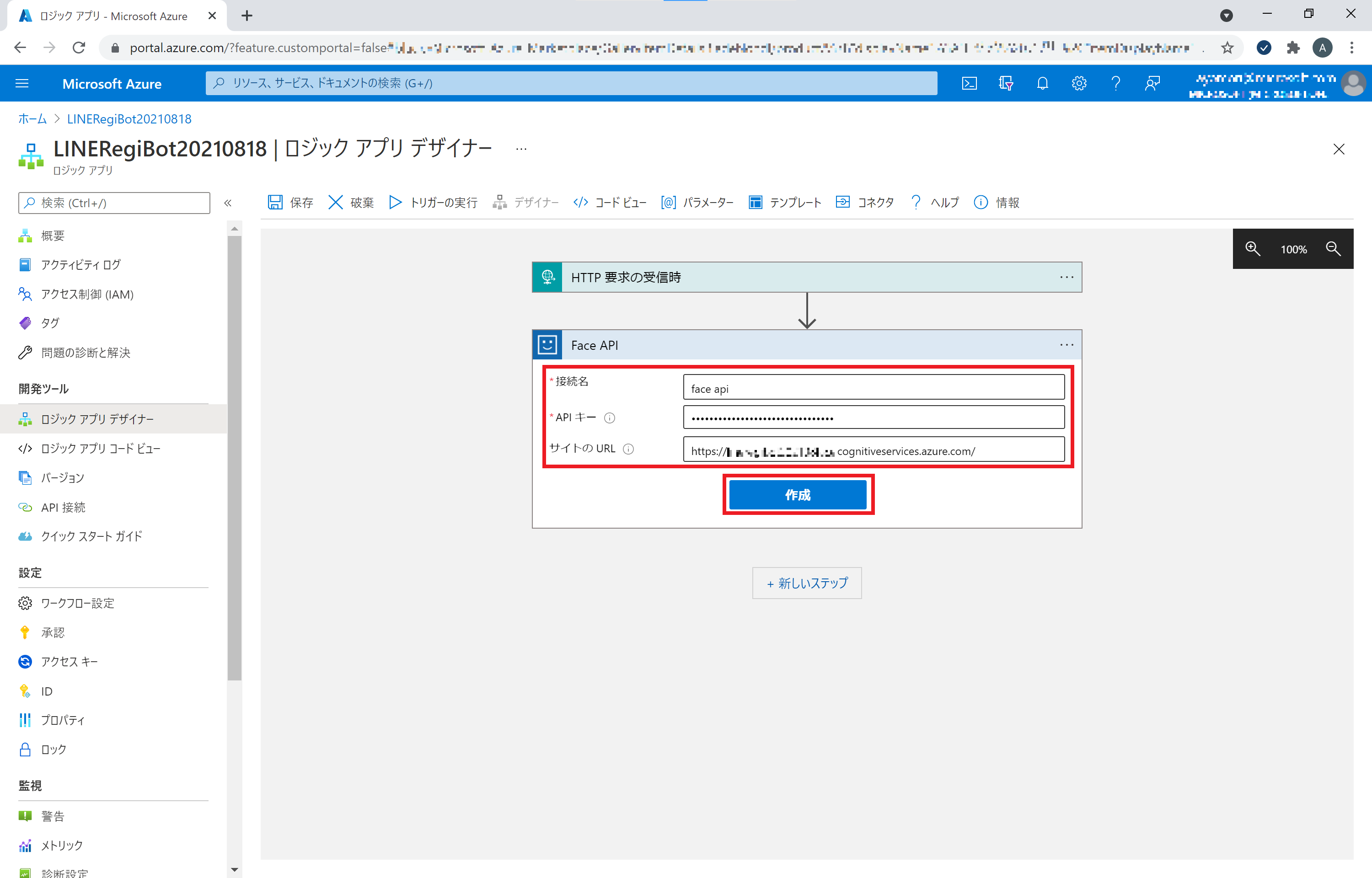Open コード ビュー from the toolbar
Screen dimensions: 1372x878
[580, 203]
